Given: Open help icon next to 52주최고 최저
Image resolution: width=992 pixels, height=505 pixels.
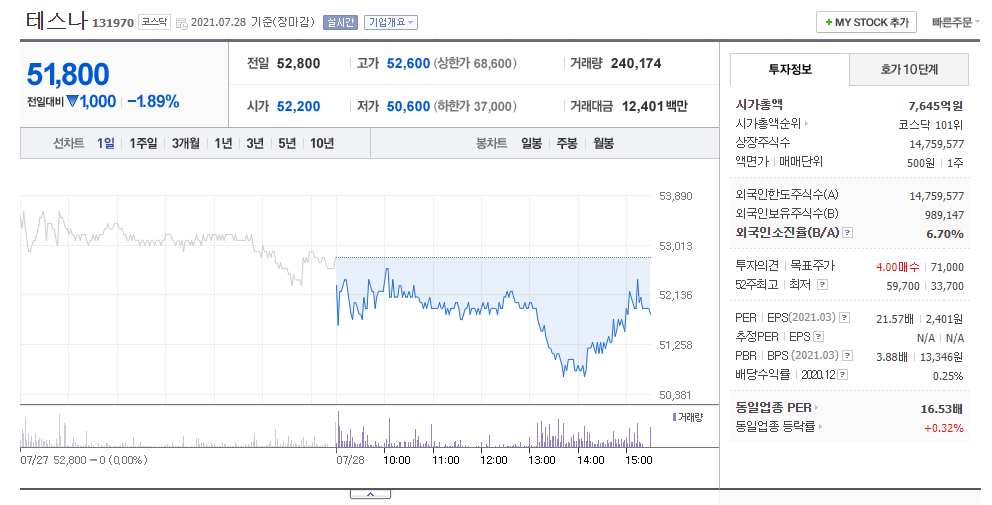Looking at the screenshot, I should (x=822, y=285).
